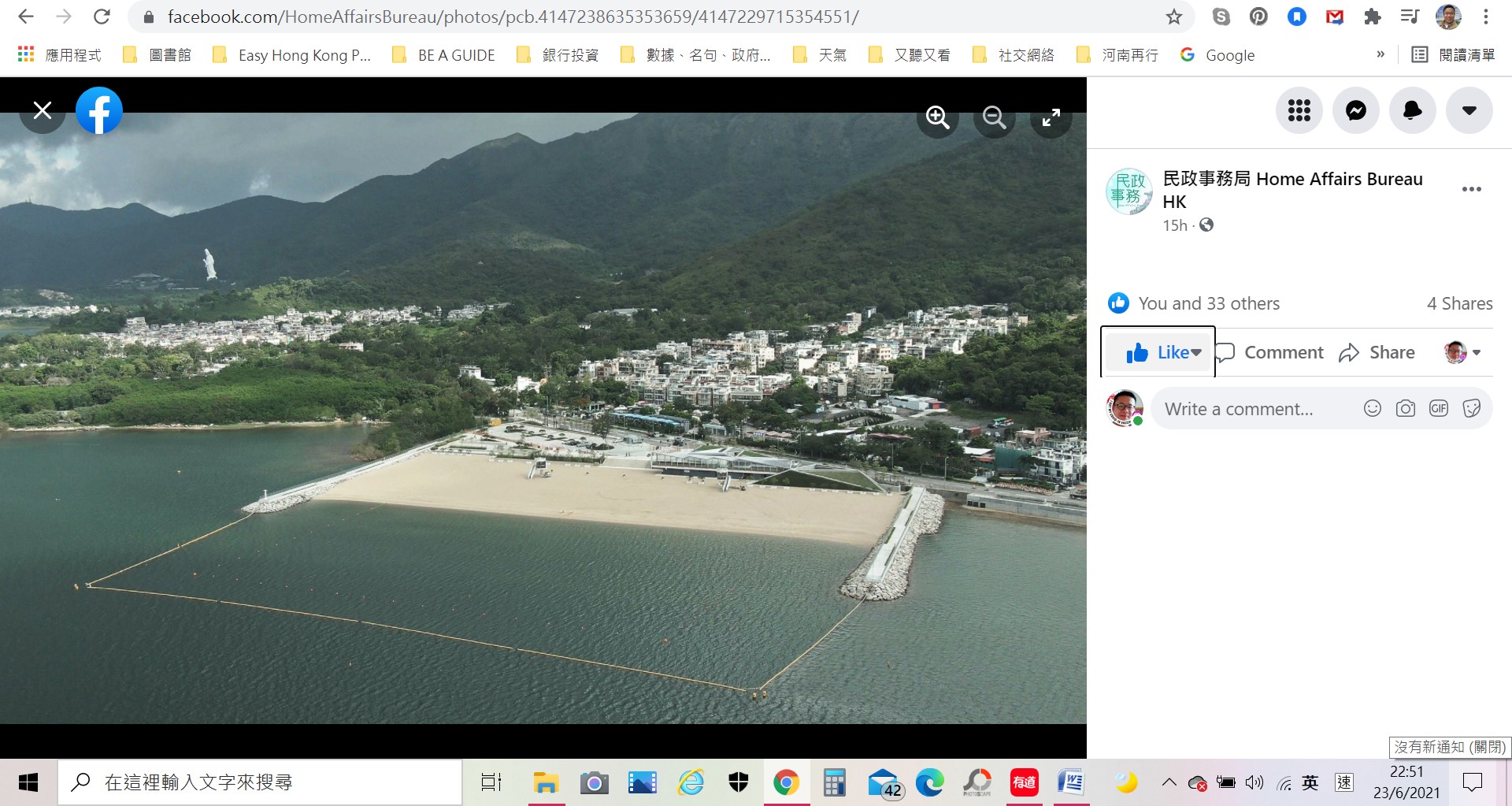1512x806 pixels.
Task: Open the 圖書館 bookmark folder
Action: [157, 54]
